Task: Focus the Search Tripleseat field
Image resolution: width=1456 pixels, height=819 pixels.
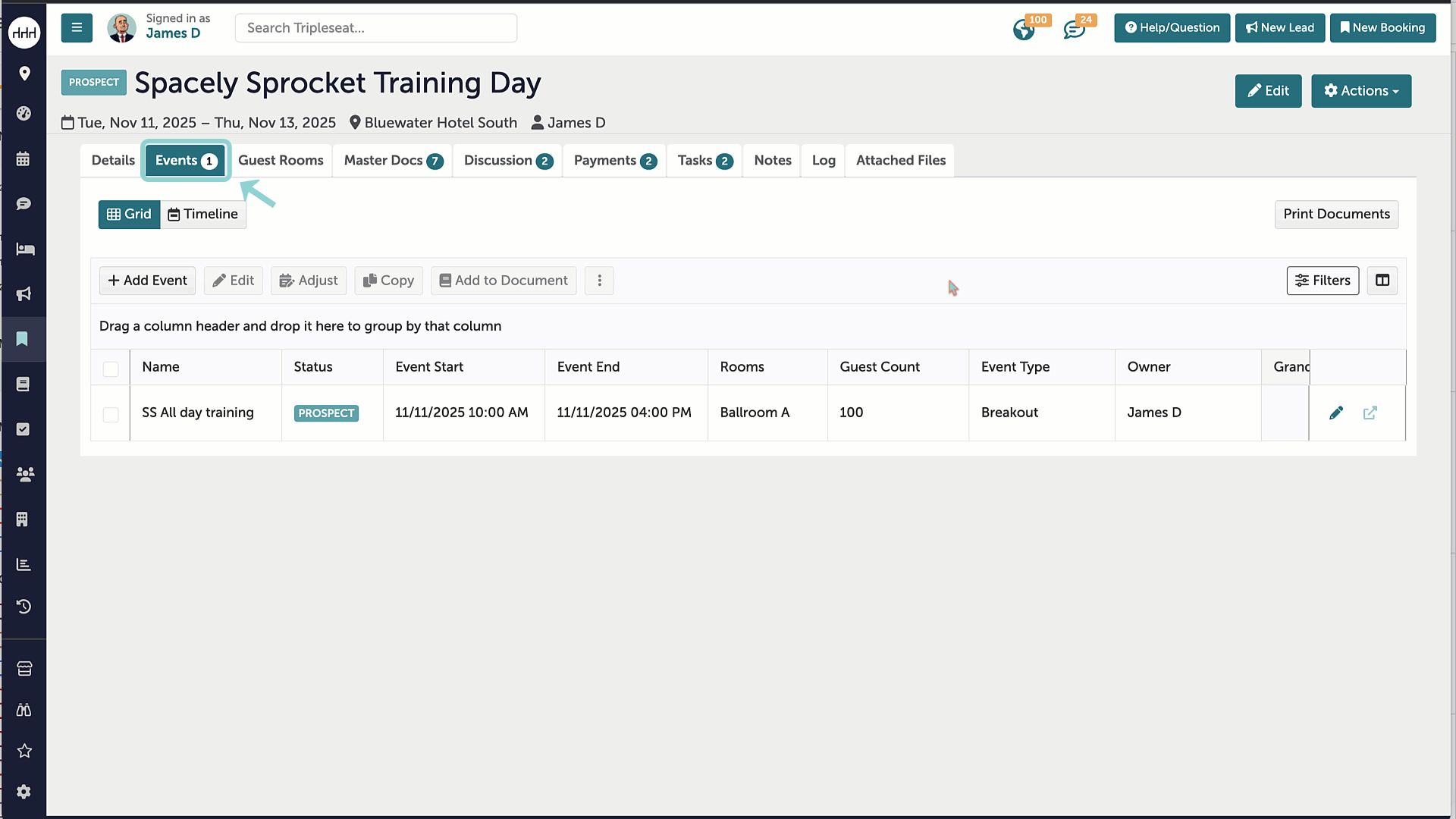Action: coord(376,28)
